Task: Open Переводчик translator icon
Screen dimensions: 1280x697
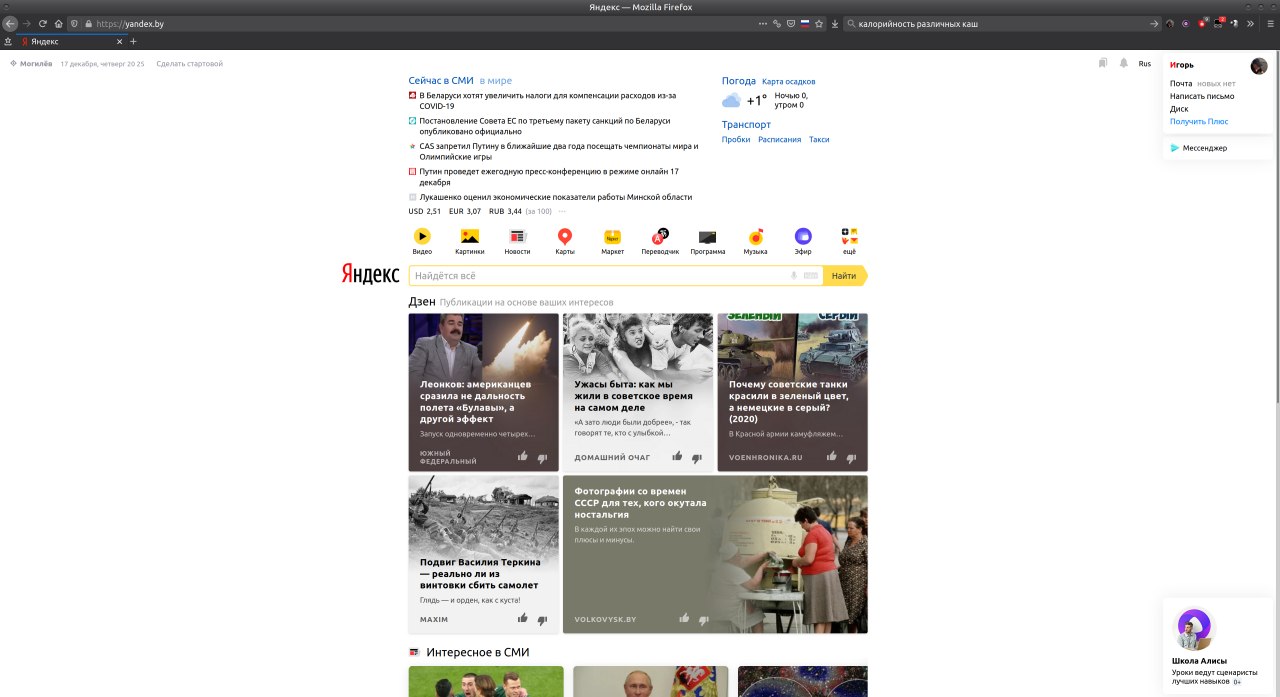Action: point(660,237)
